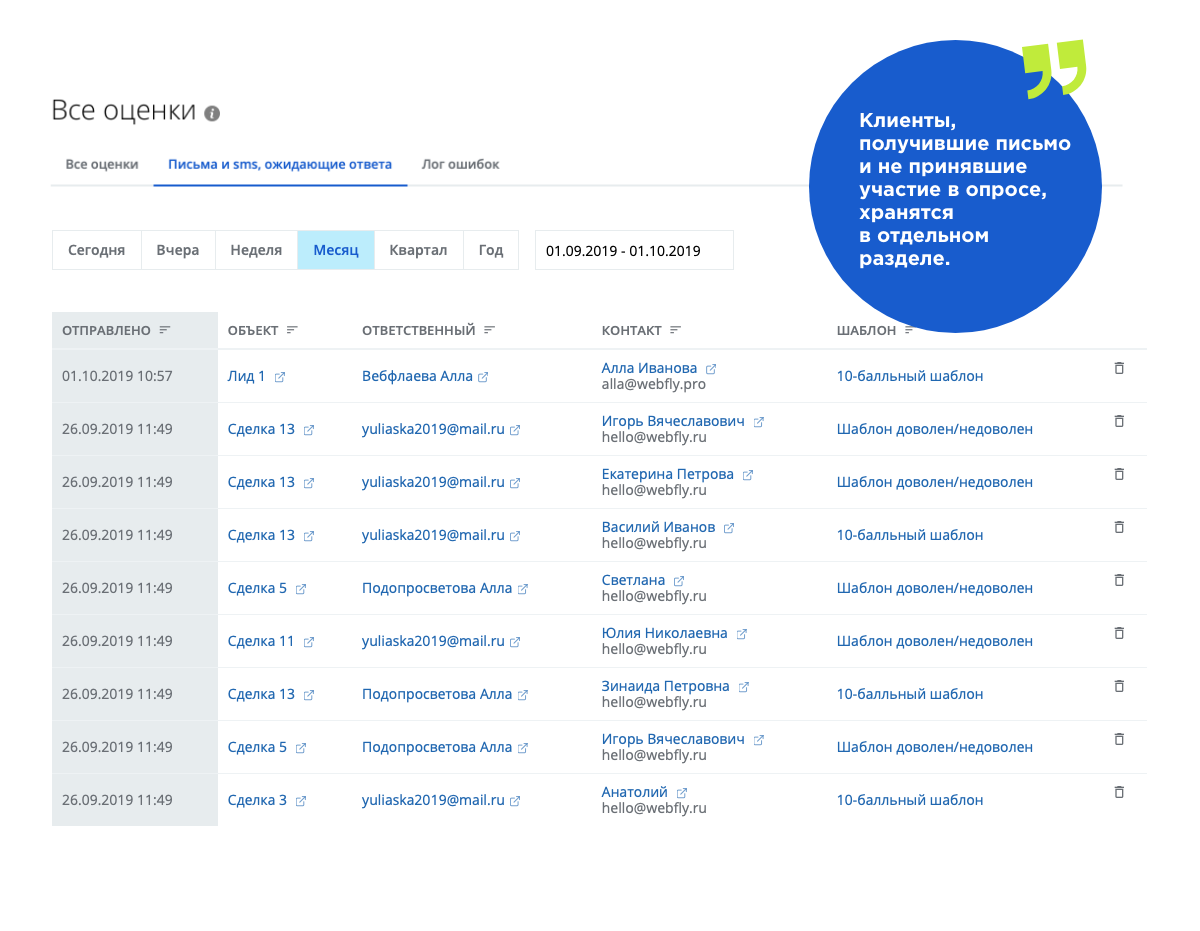Remove the Светлана row using trash icon

[x=1119, y=580]
